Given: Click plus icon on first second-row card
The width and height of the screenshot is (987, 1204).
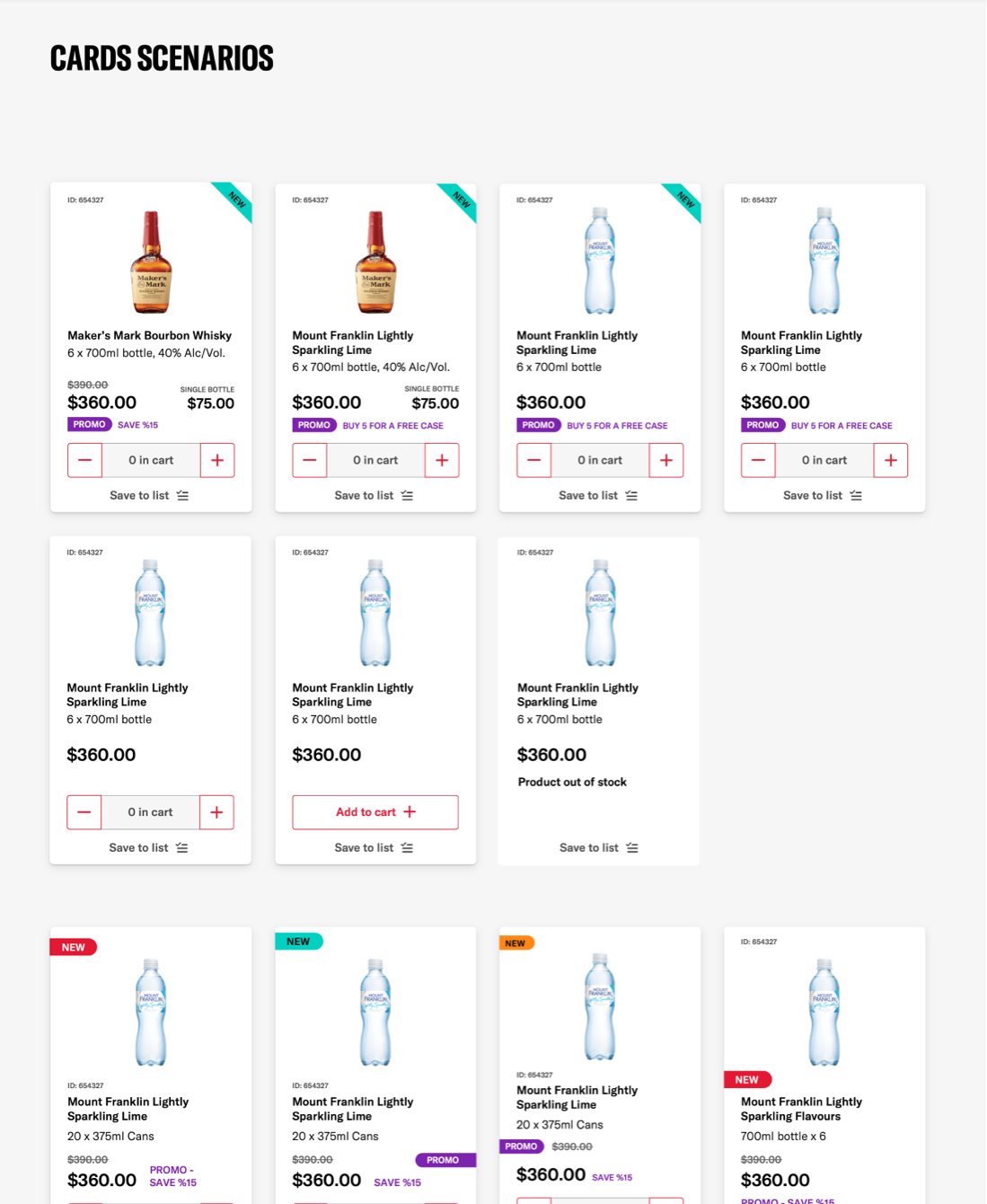Looking at the screenshot, I should tap(216, 812).
